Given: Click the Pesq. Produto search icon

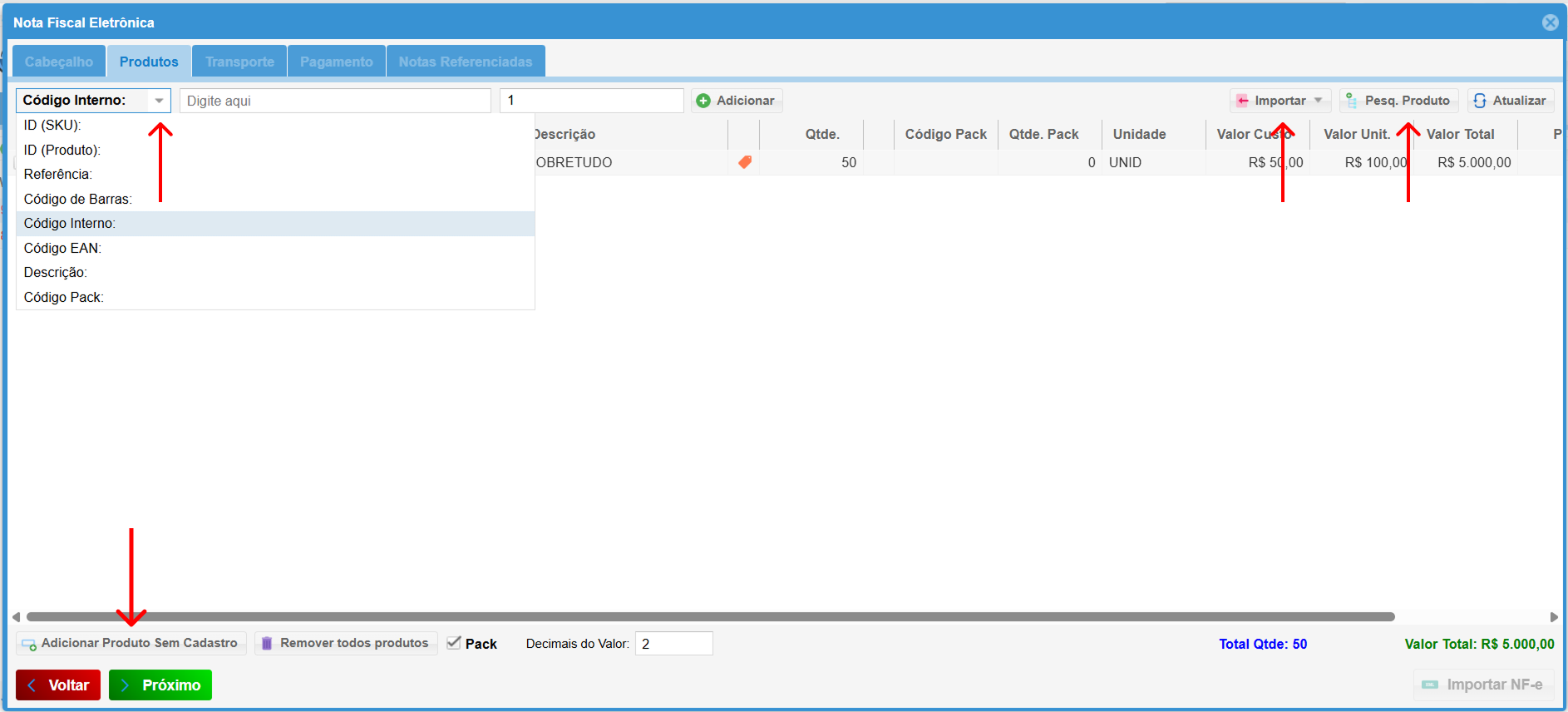Looking at the screenshot, I should coord(1352,101).
